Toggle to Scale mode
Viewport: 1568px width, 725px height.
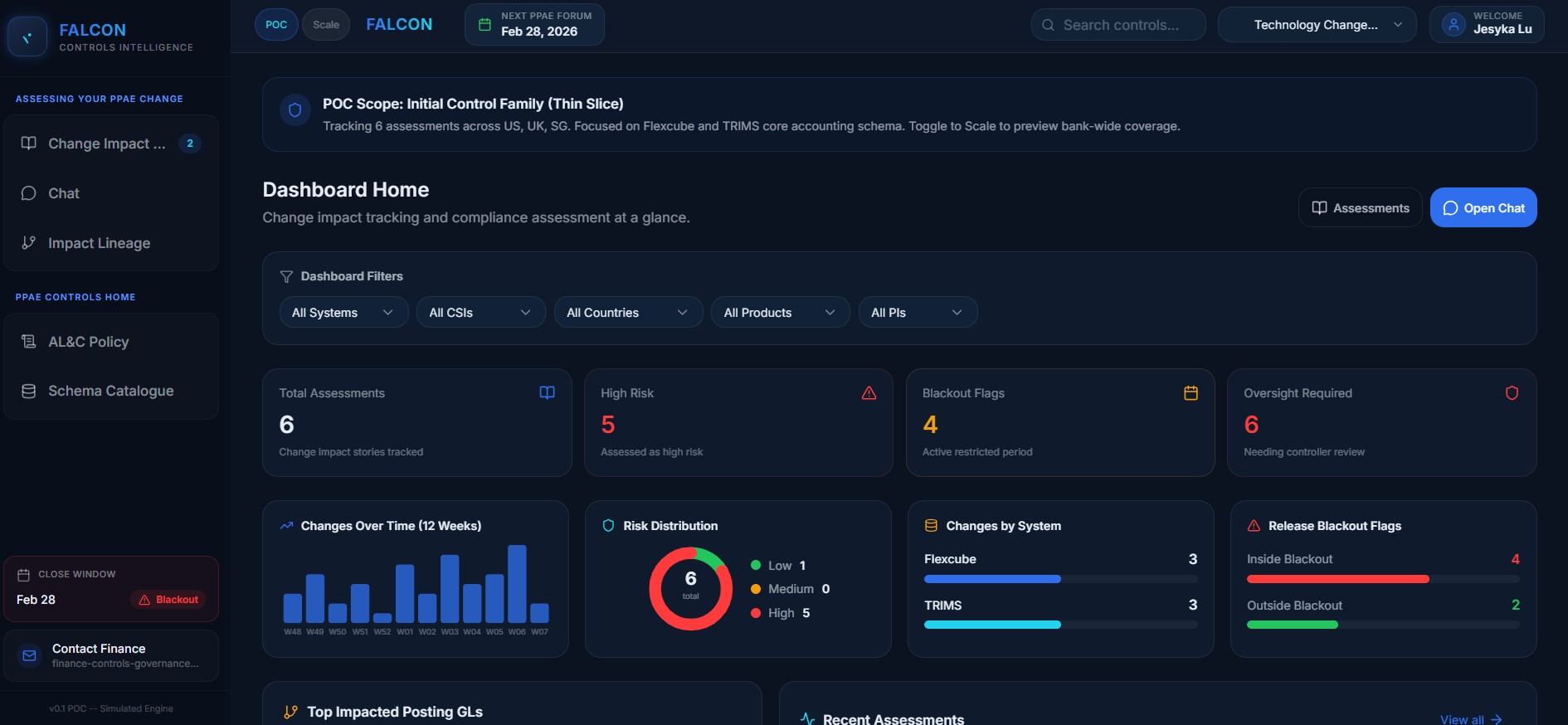[x=326, y=25]
